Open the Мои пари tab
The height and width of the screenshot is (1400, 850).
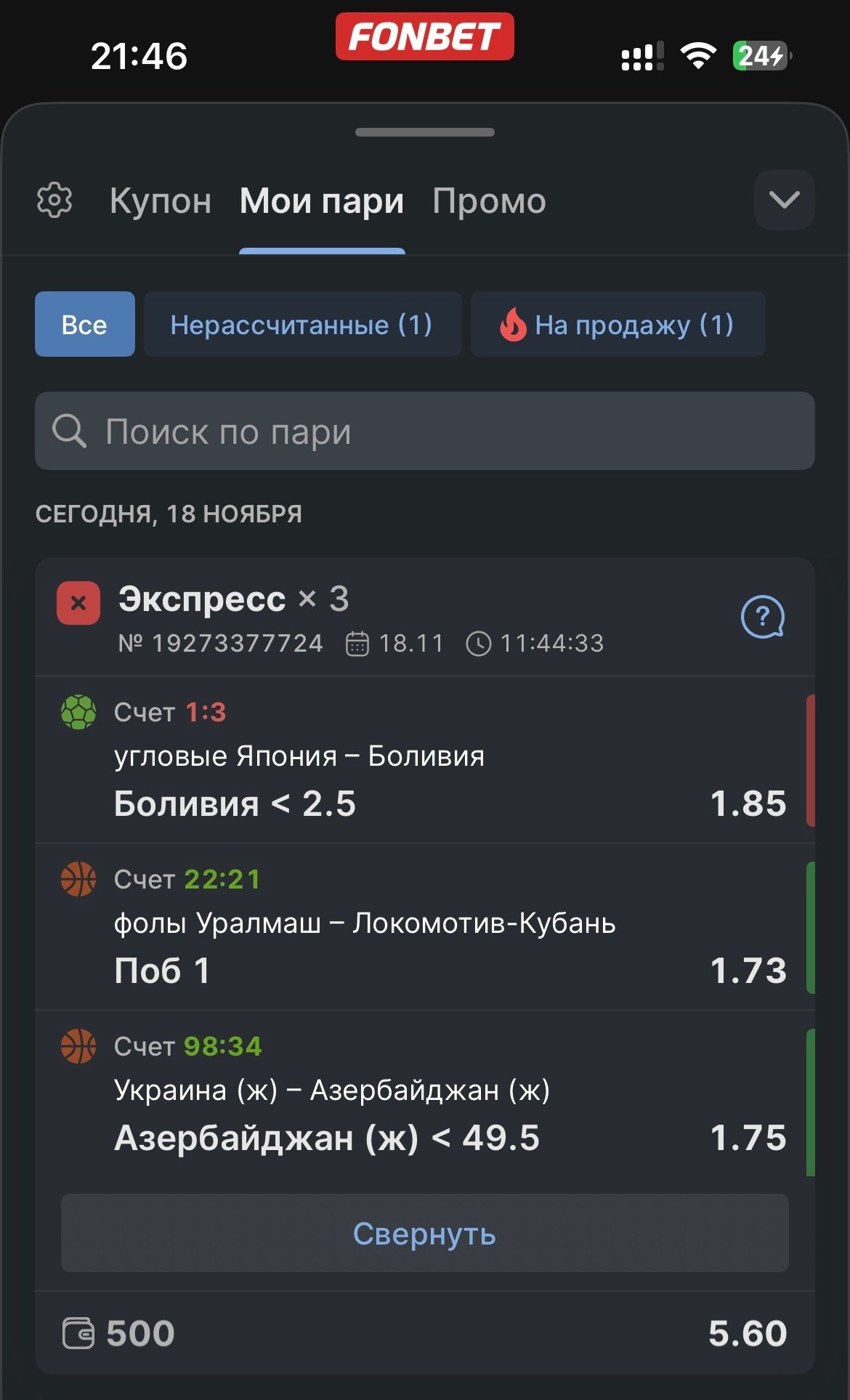tap(322, 201)
